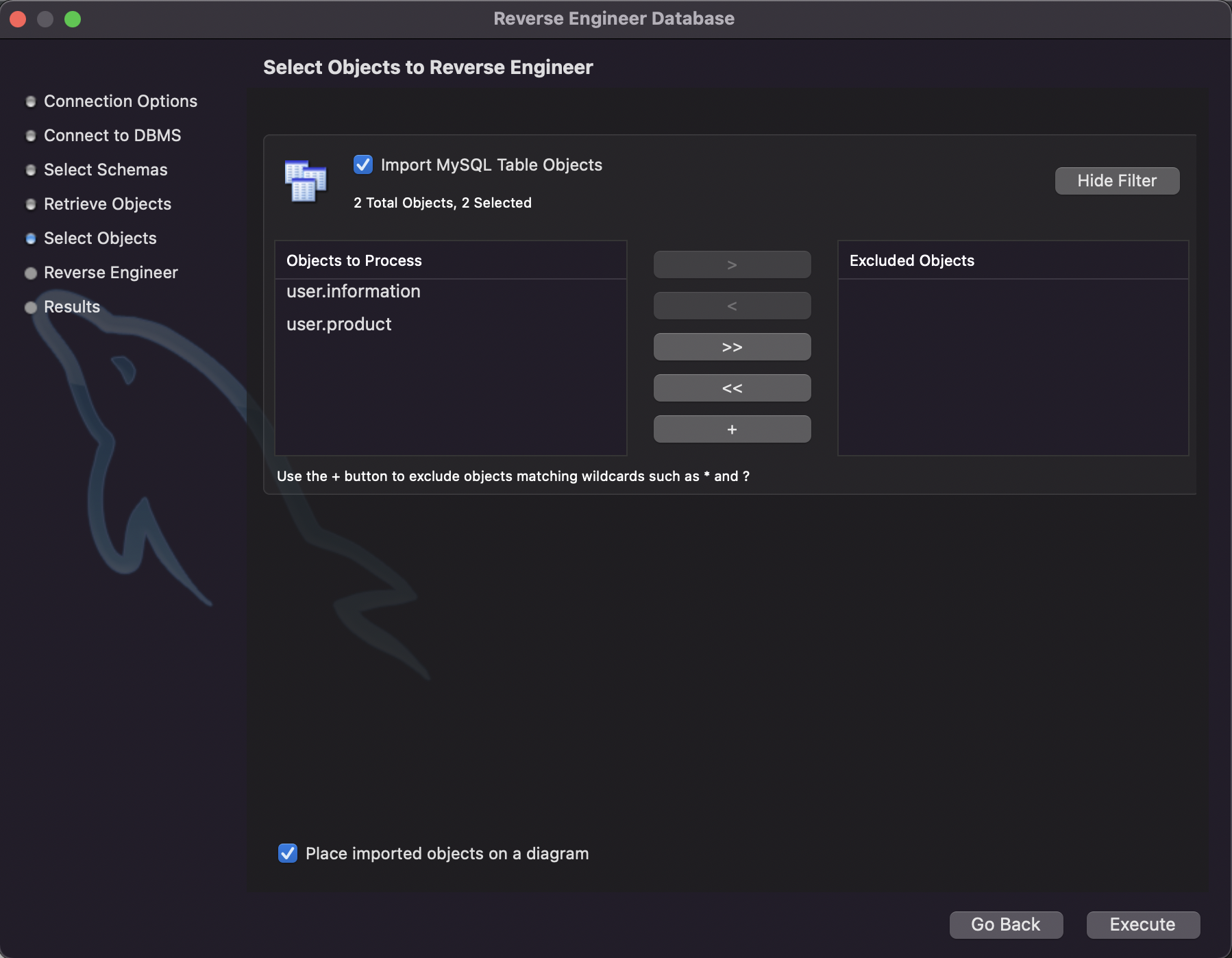
Task: Click the Hide Filter button
Action: (x=1117, y=181)
